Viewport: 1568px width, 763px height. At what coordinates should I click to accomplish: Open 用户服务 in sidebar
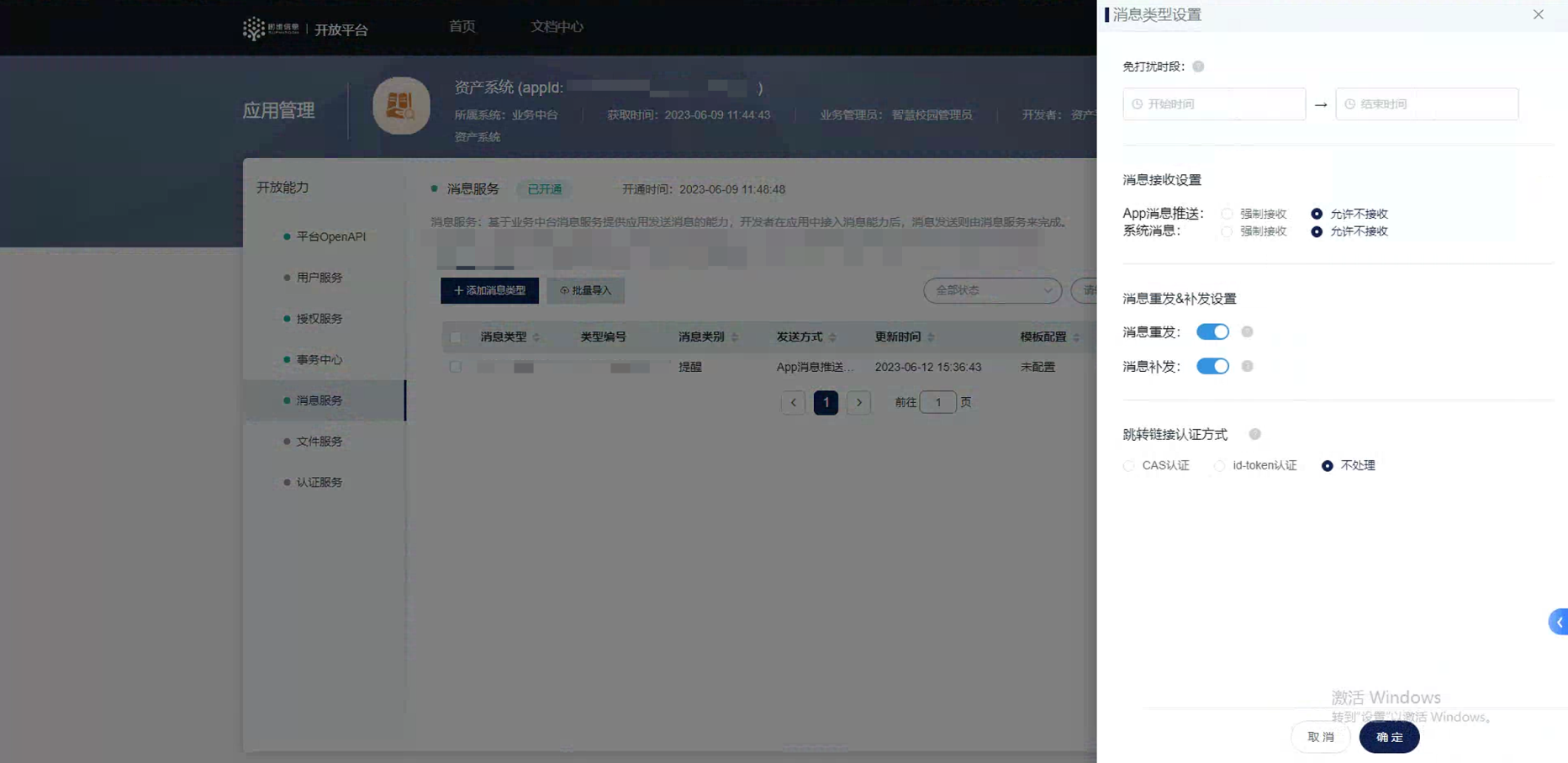click(x=319, y=278)
